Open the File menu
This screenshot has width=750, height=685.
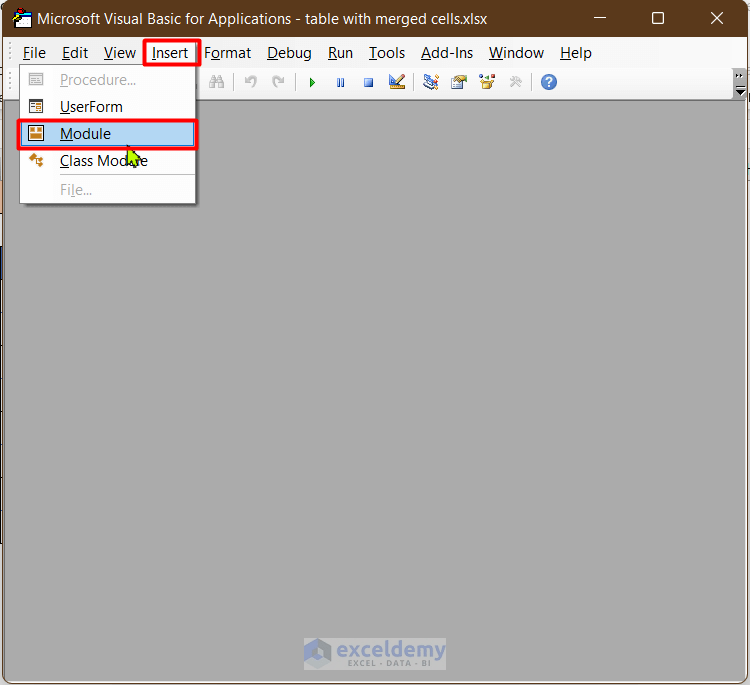pos(34,53)
